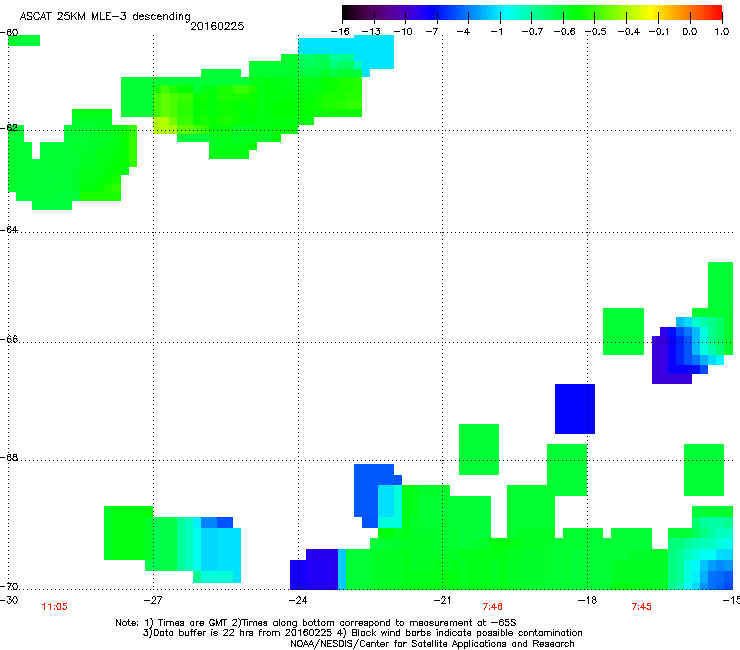Click the red time stamp 11:05

click(54, 607)
